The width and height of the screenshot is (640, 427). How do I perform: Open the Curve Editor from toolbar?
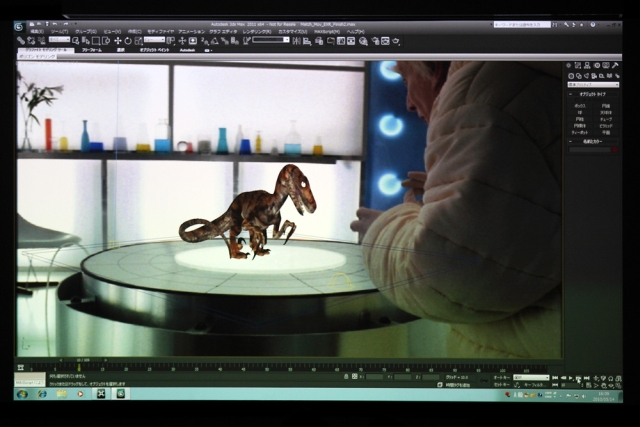[341, 41]
